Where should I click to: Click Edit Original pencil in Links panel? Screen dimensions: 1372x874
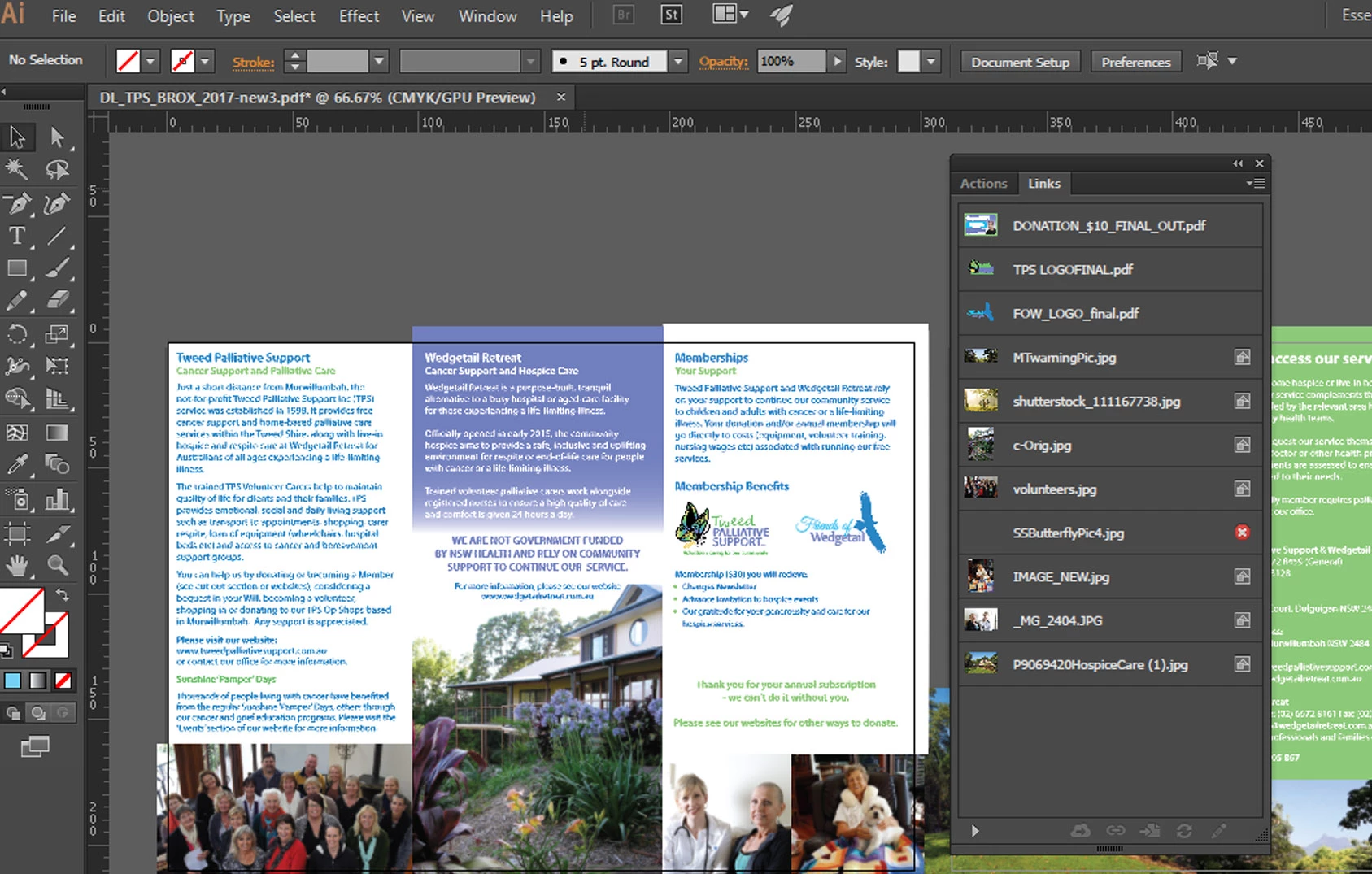1218,831
